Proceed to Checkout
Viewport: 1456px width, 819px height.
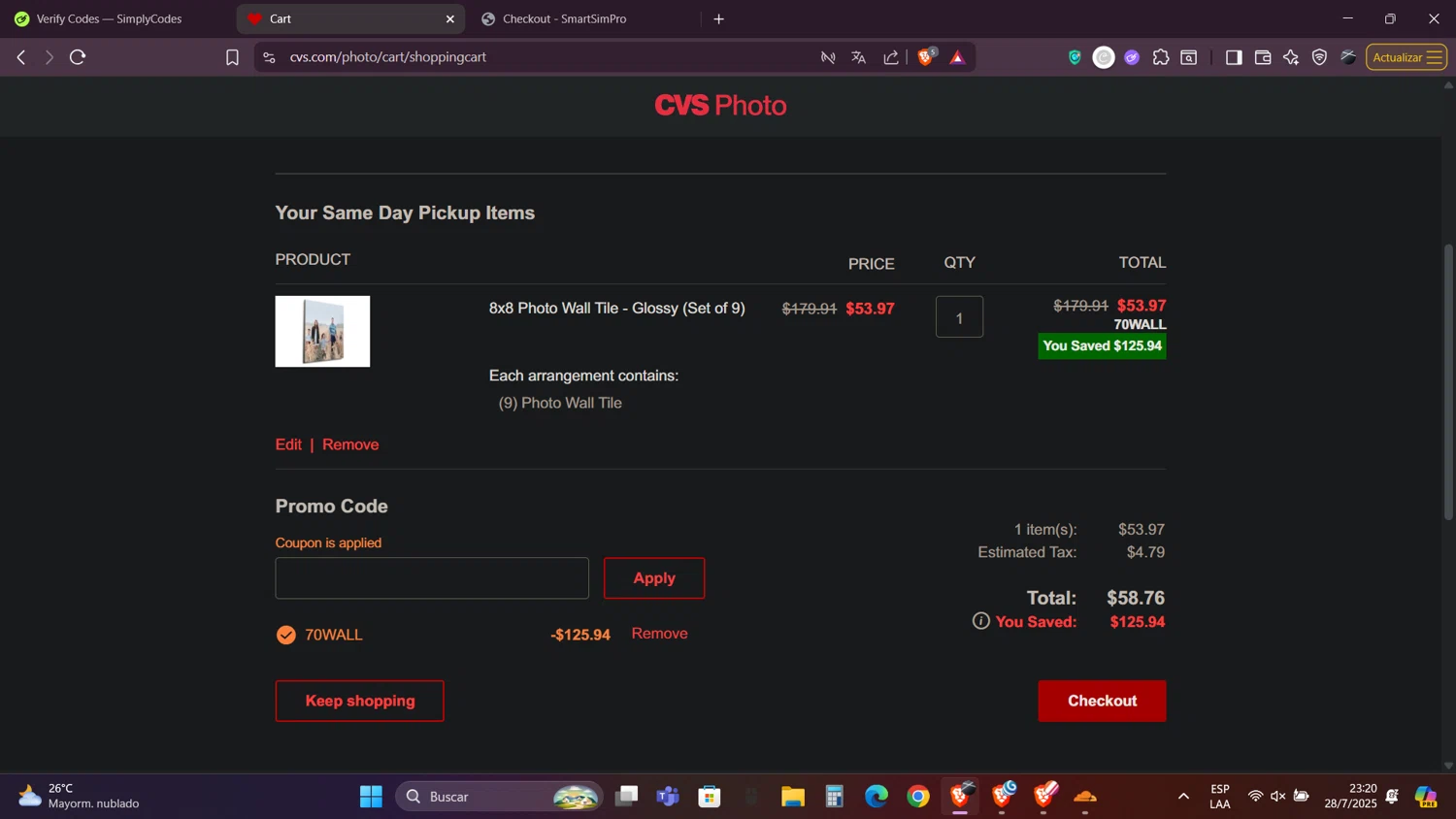point(1103,701)
